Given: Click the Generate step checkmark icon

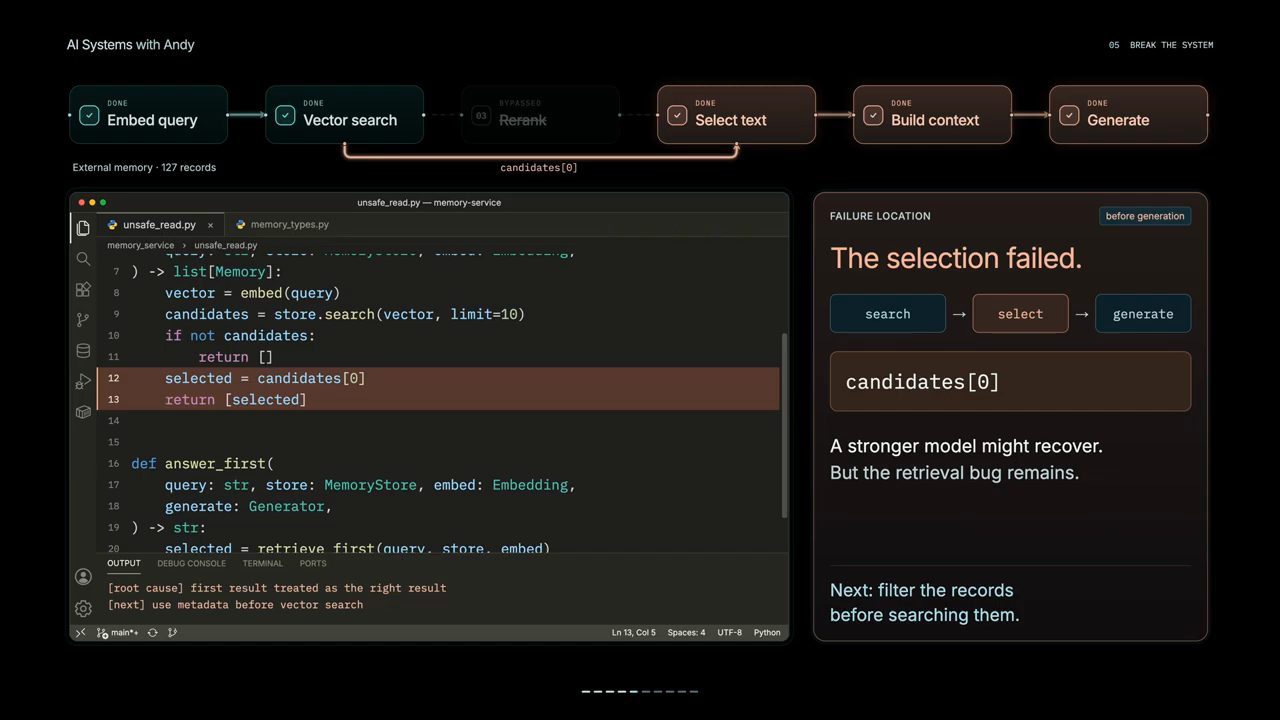Looking at the screenshot, I should [x=1069, y=115].
